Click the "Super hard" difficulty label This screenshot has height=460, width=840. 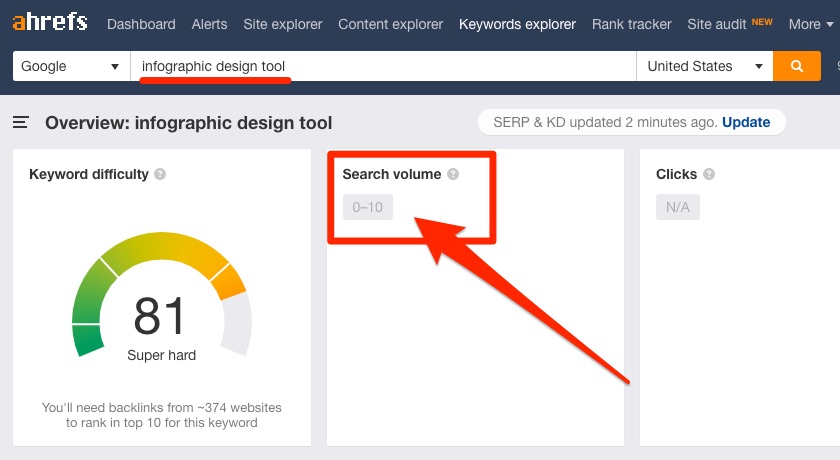[x=161, y=355]
